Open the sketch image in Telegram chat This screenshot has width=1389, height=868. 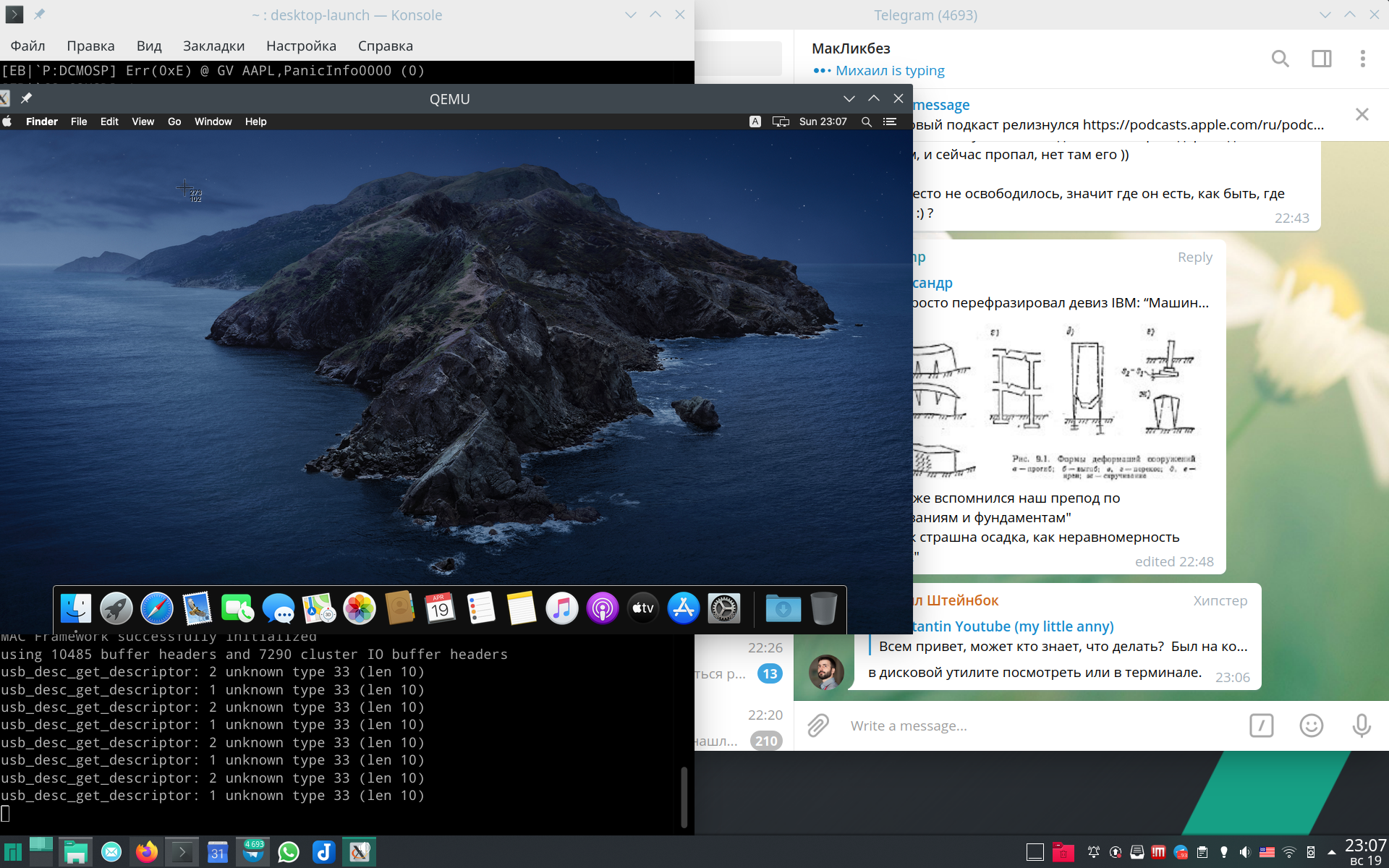[x=1057, y=401]
